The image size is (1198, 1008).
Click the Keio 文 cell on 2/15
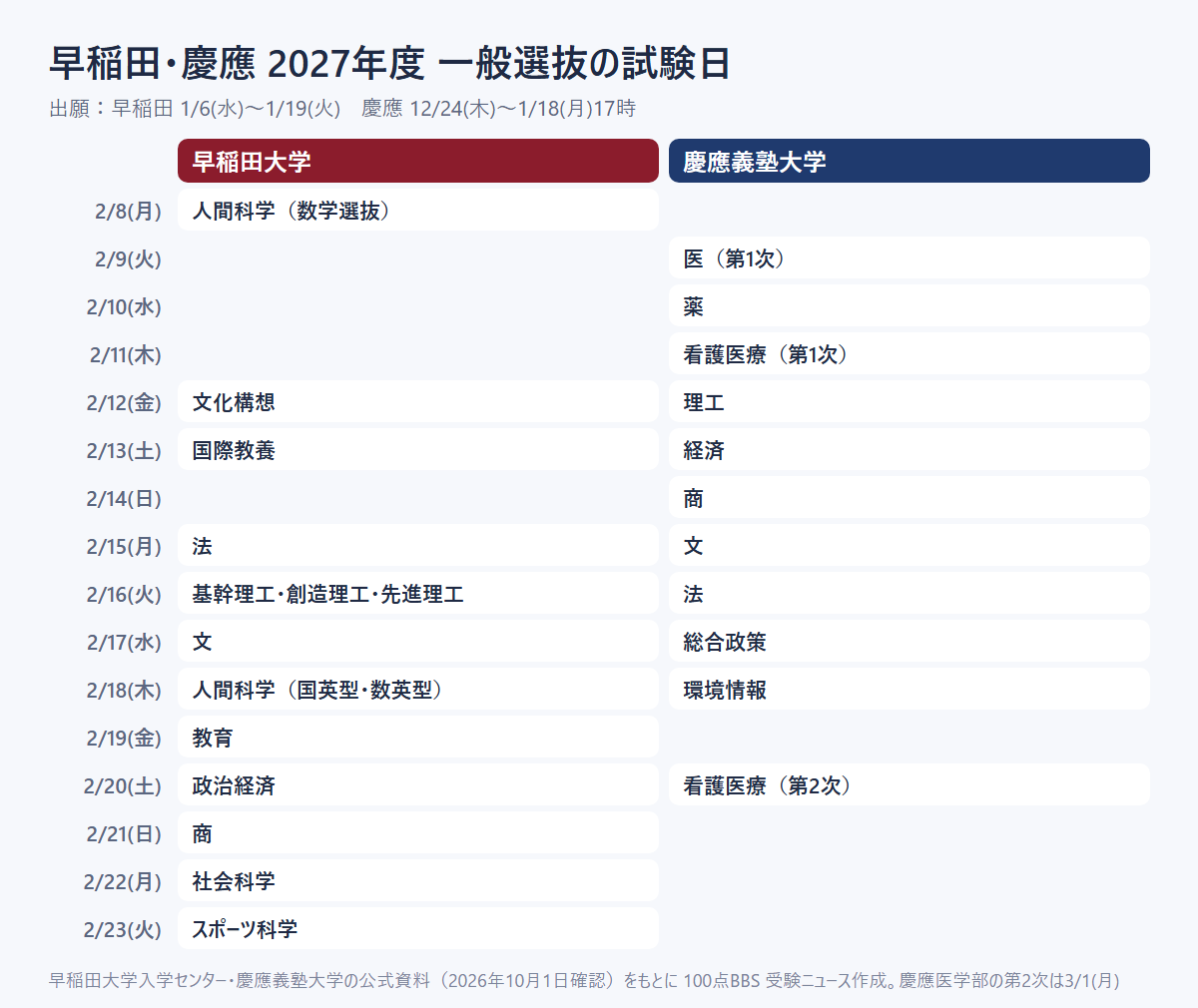point(909,545)
